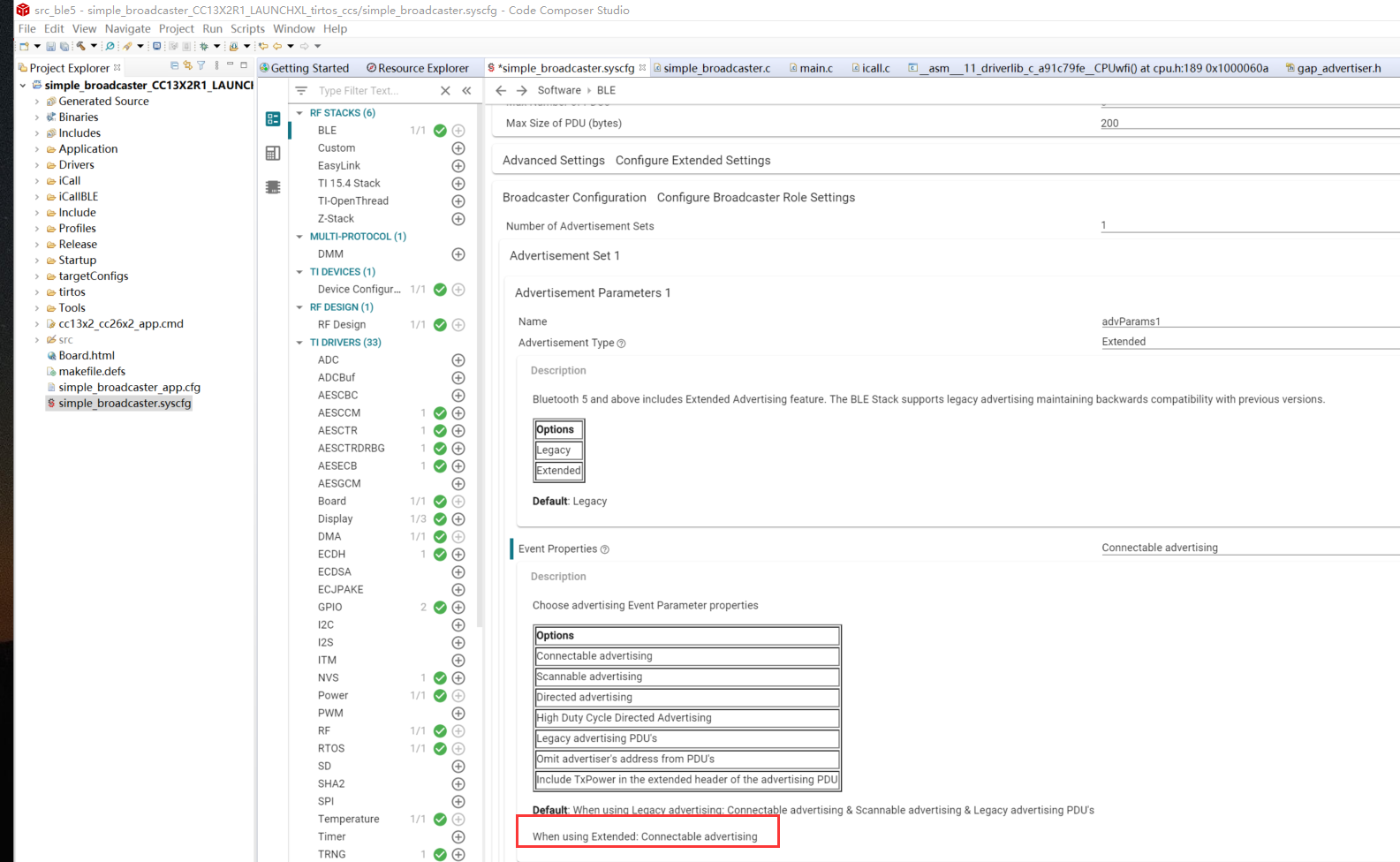Viewport: 1400px width, 862px height.
Task: Navigate back in the SysConfig editor
Action: tap(501, 91)
